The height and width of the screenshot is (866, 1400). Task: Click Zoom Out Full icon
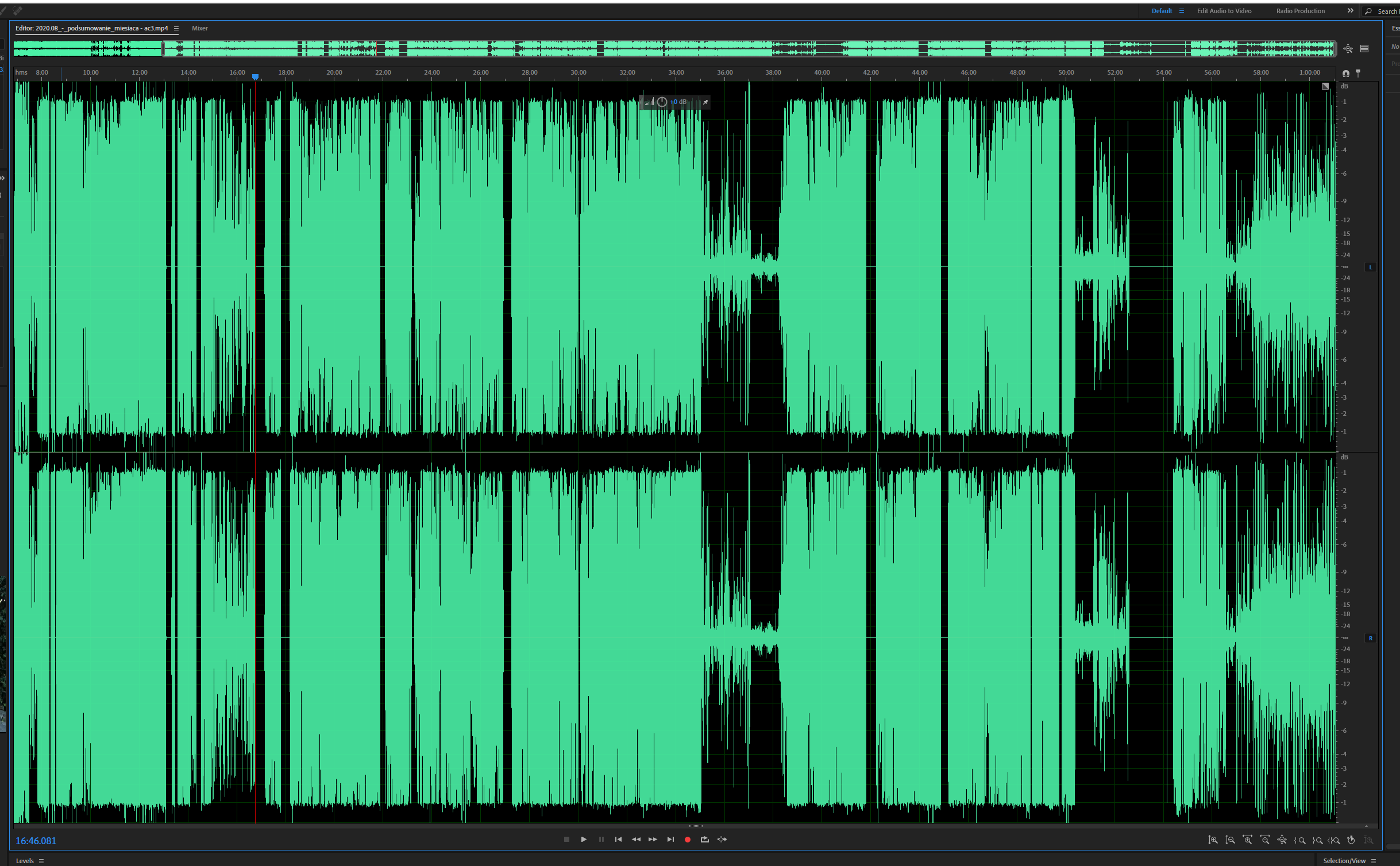[1282, 840]
